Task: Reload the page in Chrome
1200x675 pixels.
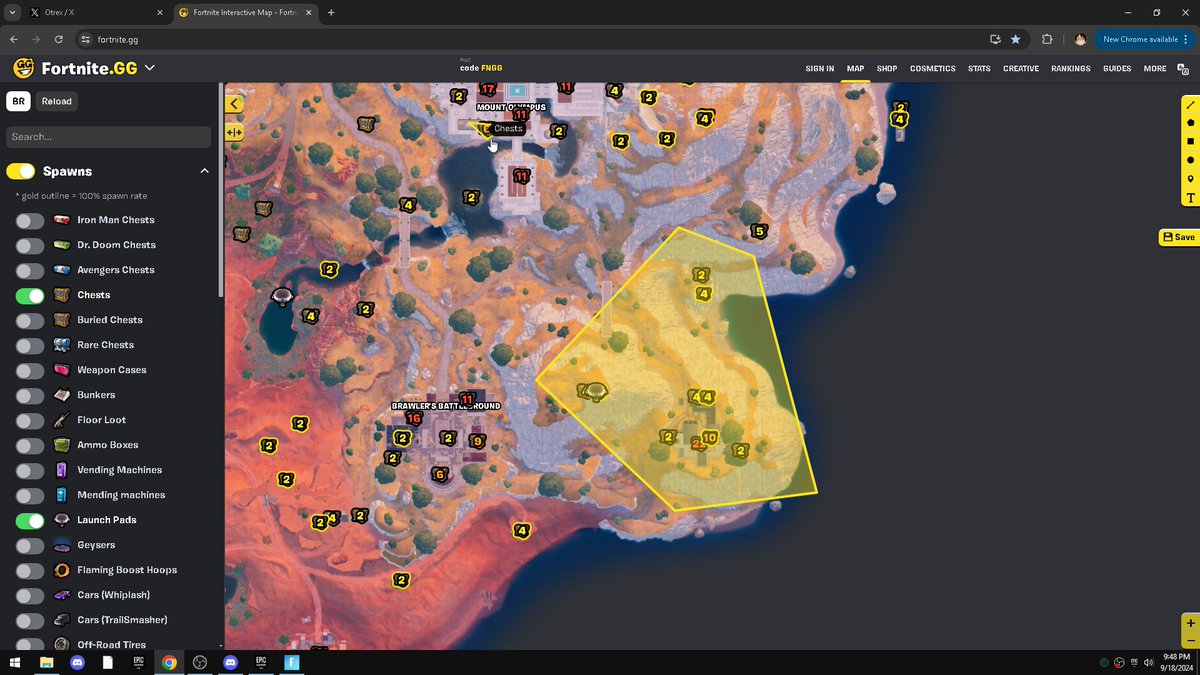Action: (59, 39)
